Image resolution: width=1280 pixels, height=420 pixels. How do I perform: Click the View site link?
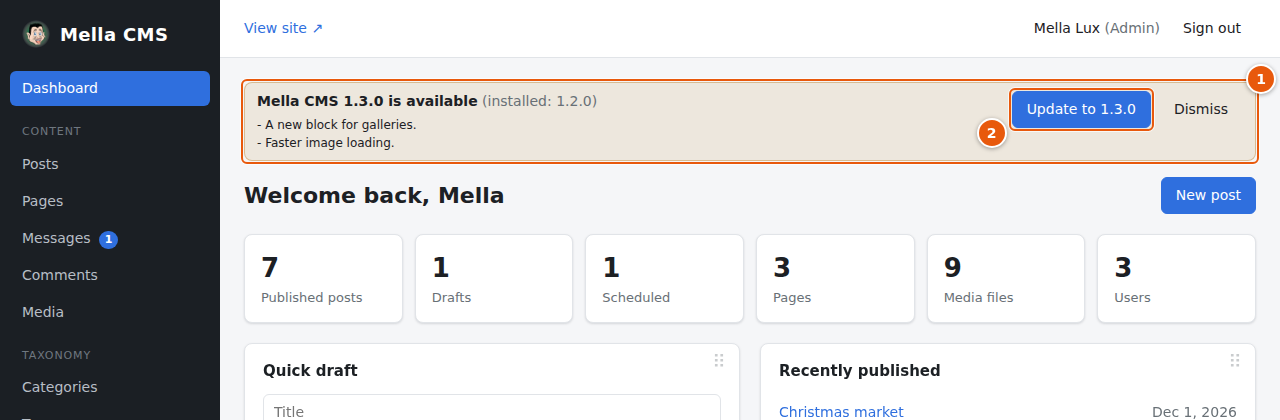pyautogui.click(x=284, y=28)
